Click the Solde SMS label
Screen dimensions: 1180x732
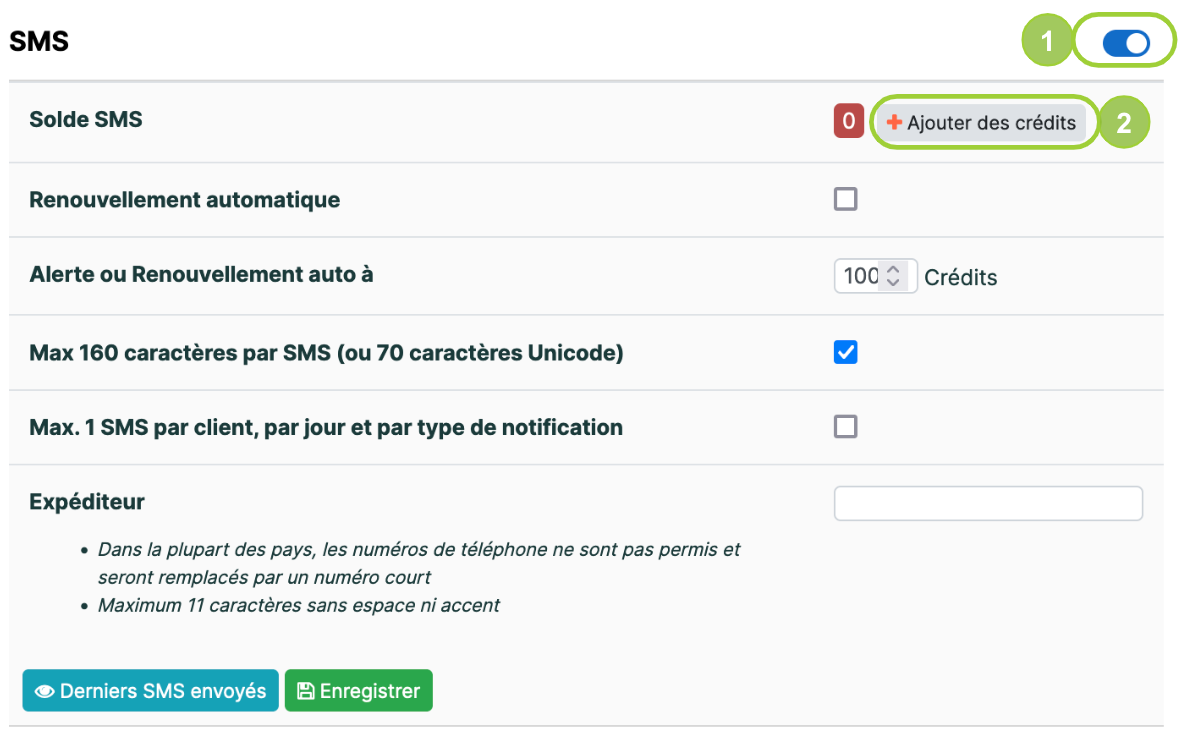pos(86,120)
